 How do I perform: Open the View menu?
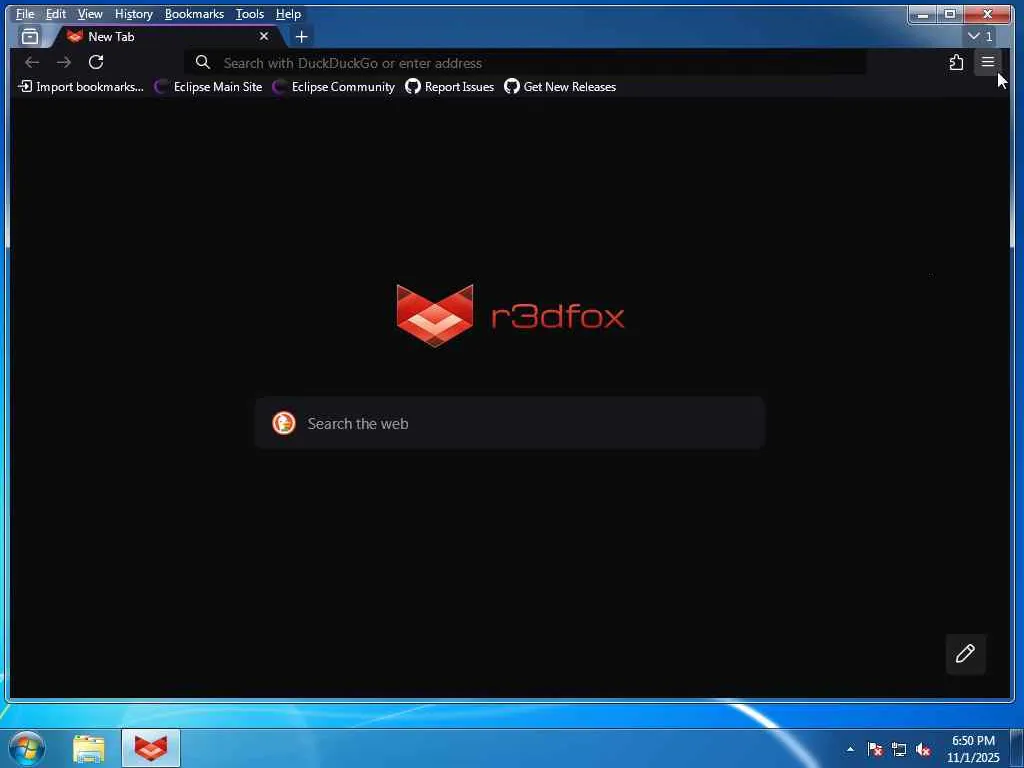(x=89, y=14)
